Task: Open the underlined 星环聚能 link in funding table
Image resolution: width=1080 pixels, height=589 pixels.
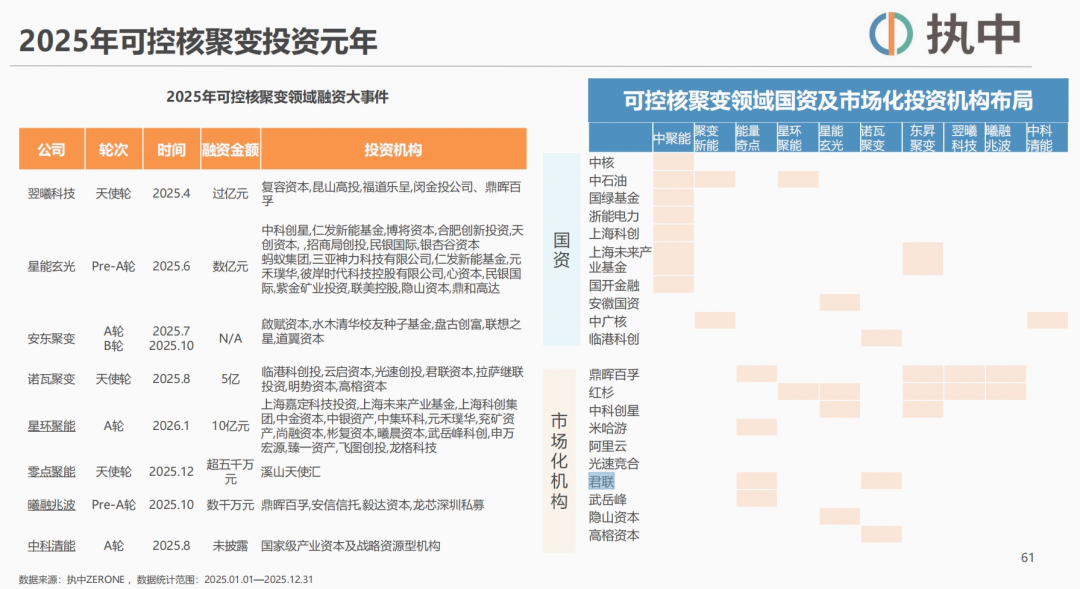Action: pos(51,425)
